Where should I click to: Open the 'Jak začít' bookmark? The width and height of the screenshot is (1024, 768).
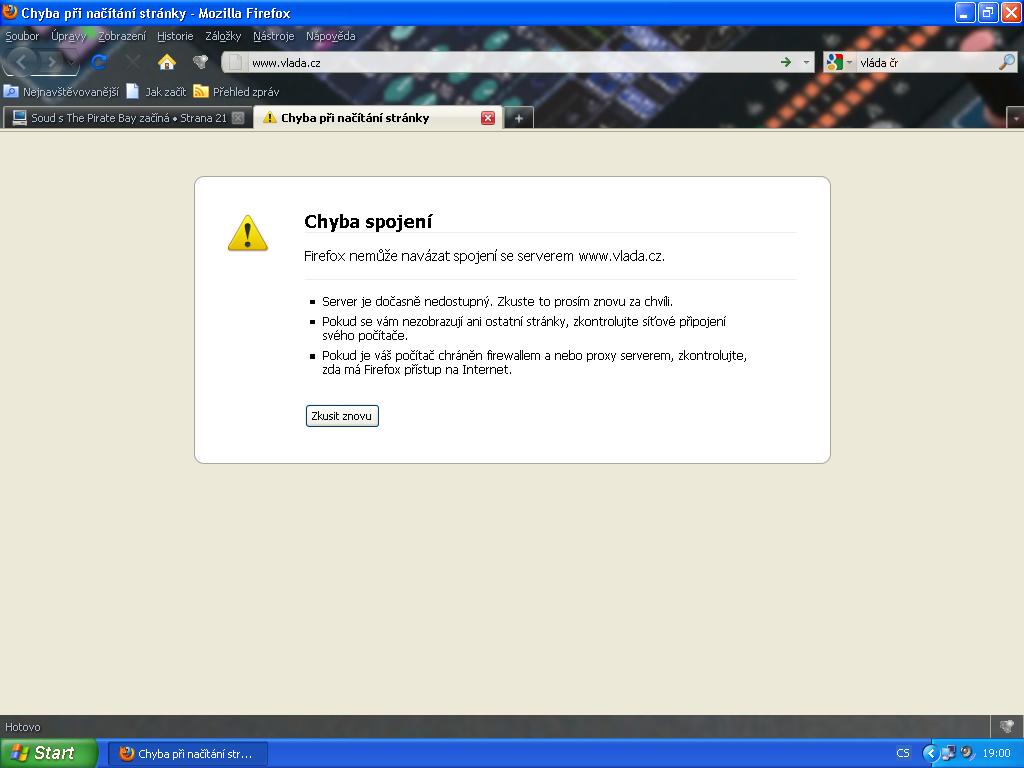[x=157, y=91]
